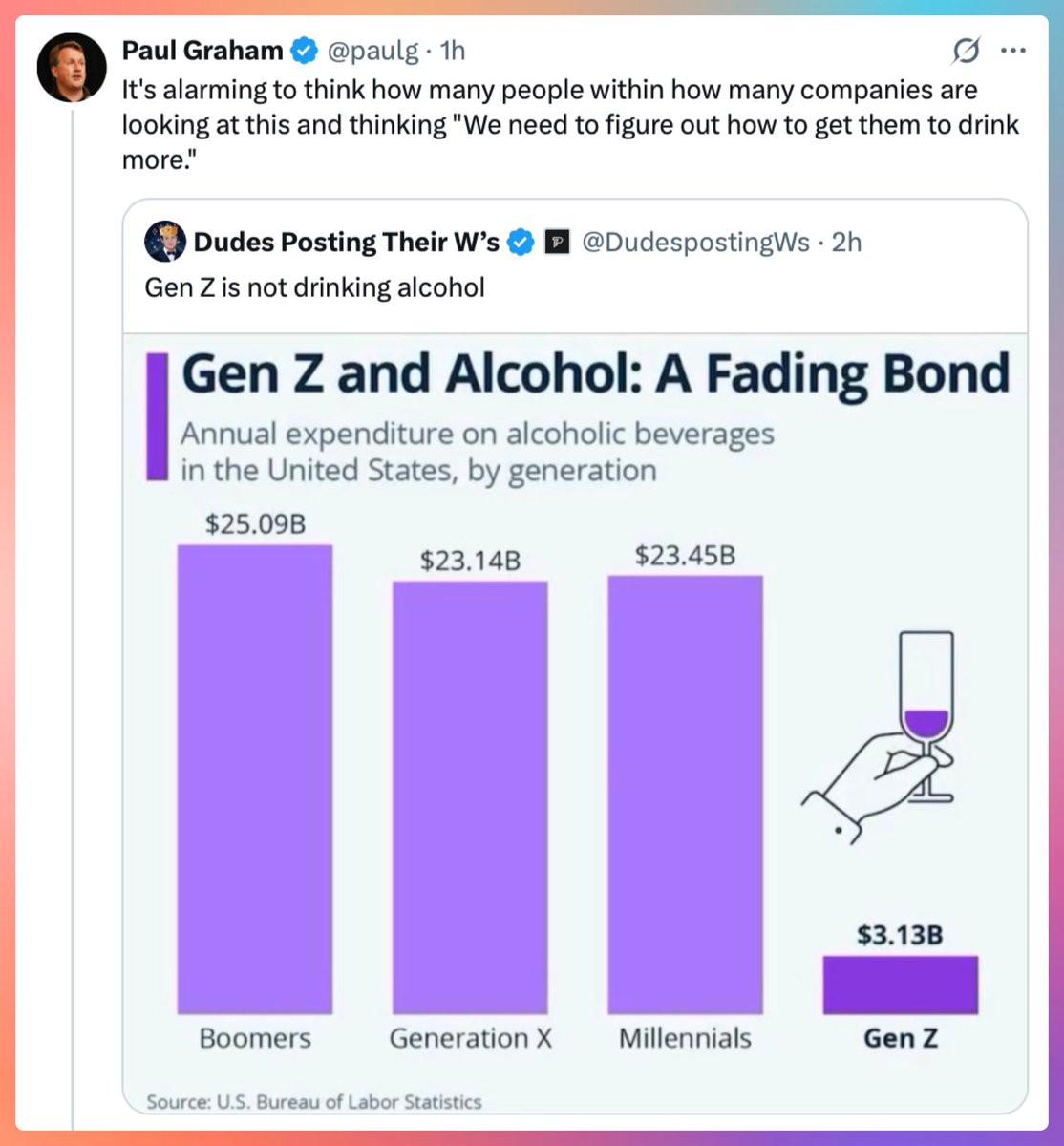
Task: Click Paul Graham's blue verified badge
Action: (303, 51)
